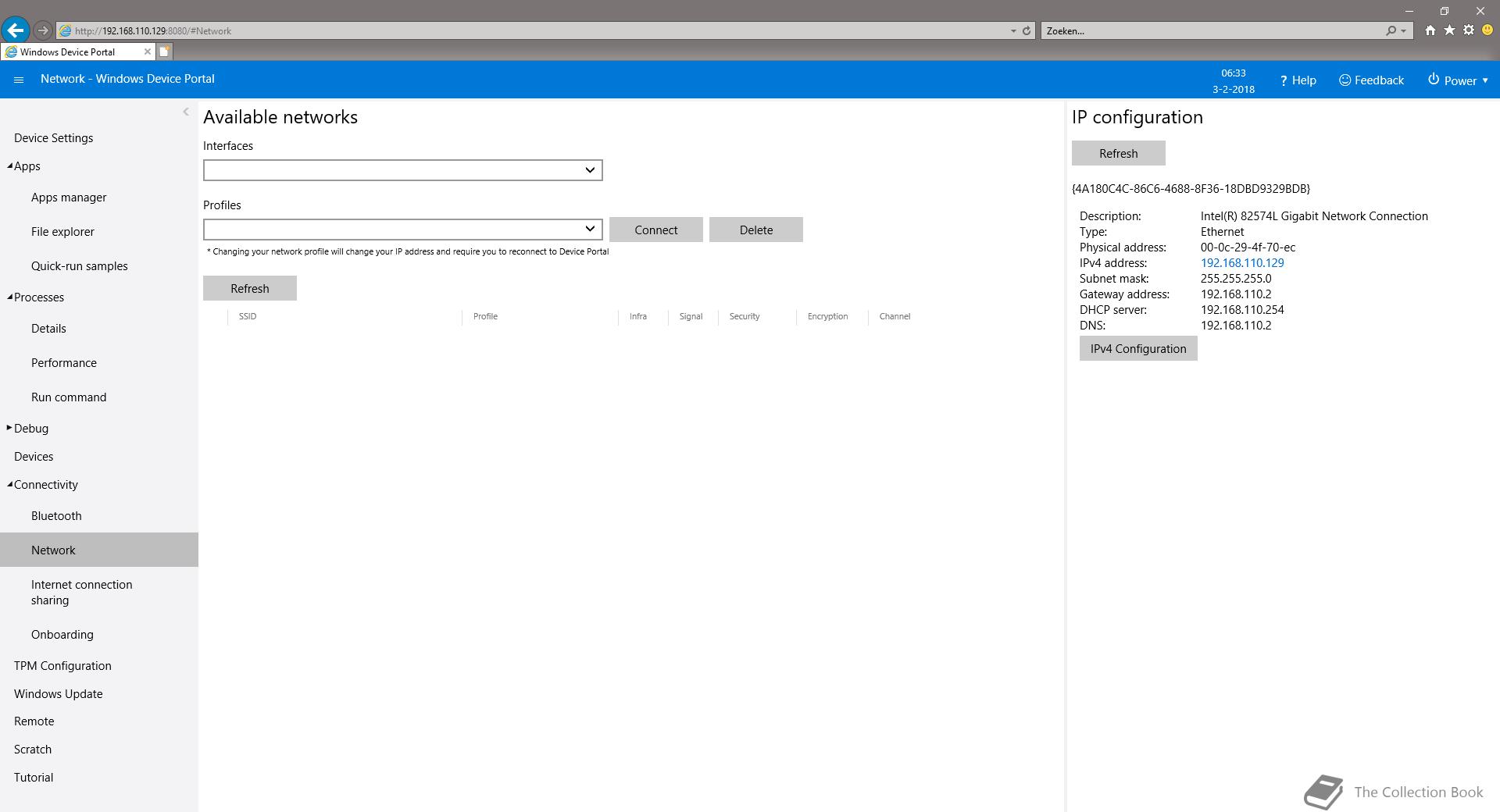Sort by Security column header
Viewport: 1500px width, 812px height.
tap(745, 316)
